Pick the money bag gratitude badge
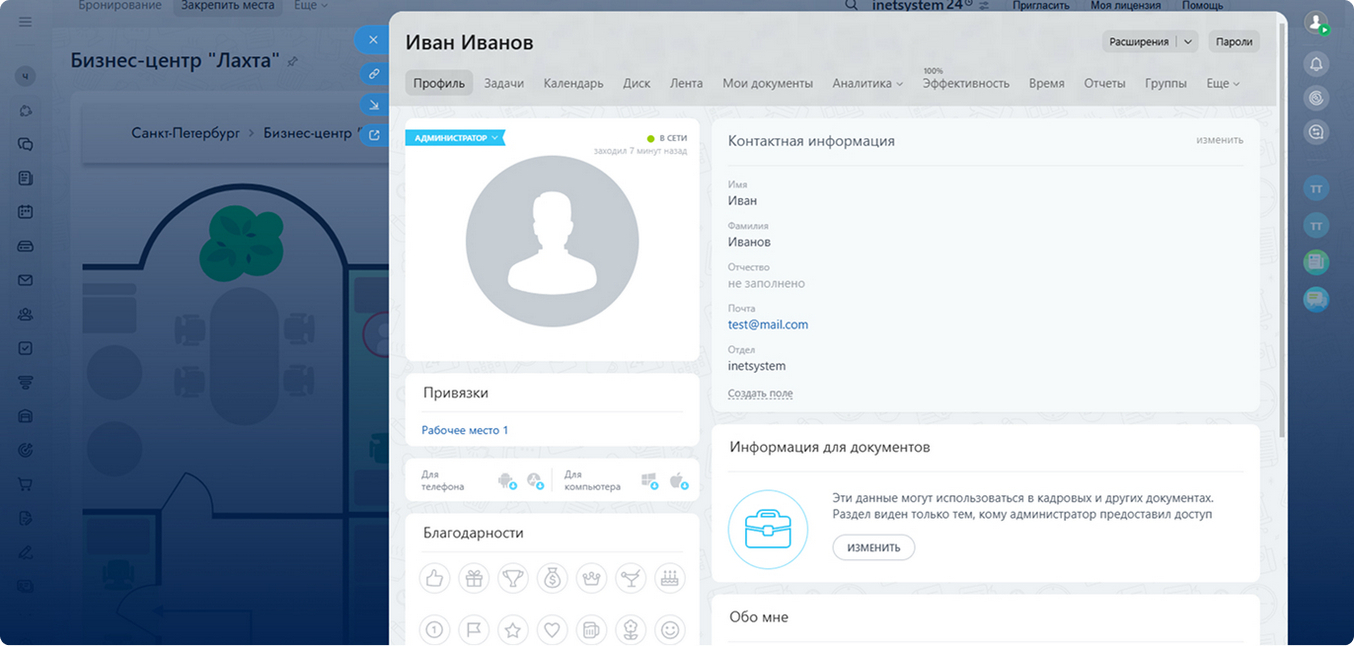This screenshot has width=1354, height=646. pyautogui.click(x=552, y=577)
